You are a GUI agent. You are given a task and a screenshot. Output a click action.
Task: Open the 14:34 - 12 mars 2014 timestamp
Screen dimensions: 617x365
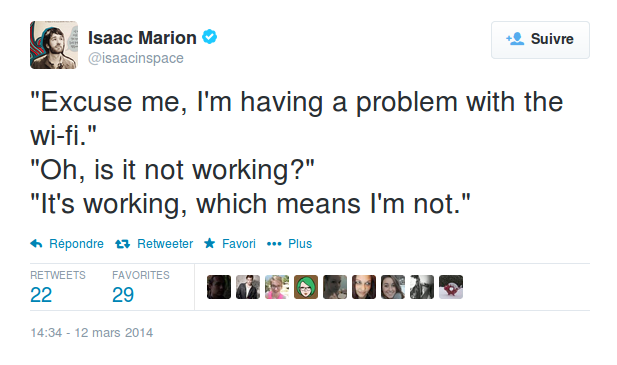pyautogui.click(x=92, y=333)
